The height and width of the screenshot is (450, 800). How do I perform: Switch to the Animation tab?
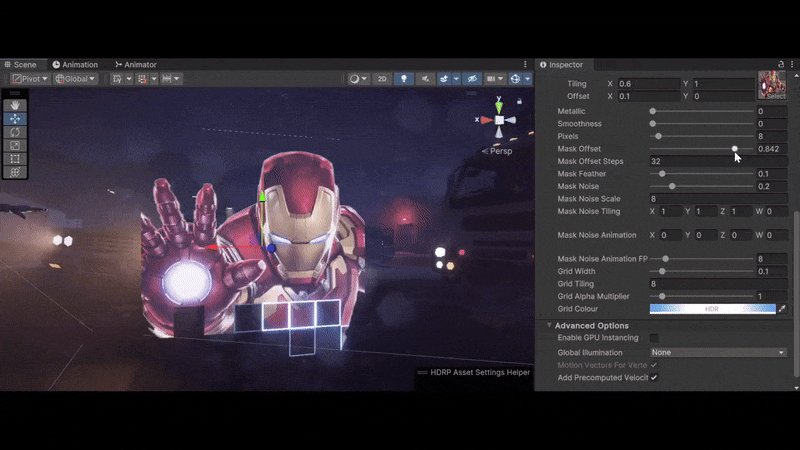click(x=75, y=65)
